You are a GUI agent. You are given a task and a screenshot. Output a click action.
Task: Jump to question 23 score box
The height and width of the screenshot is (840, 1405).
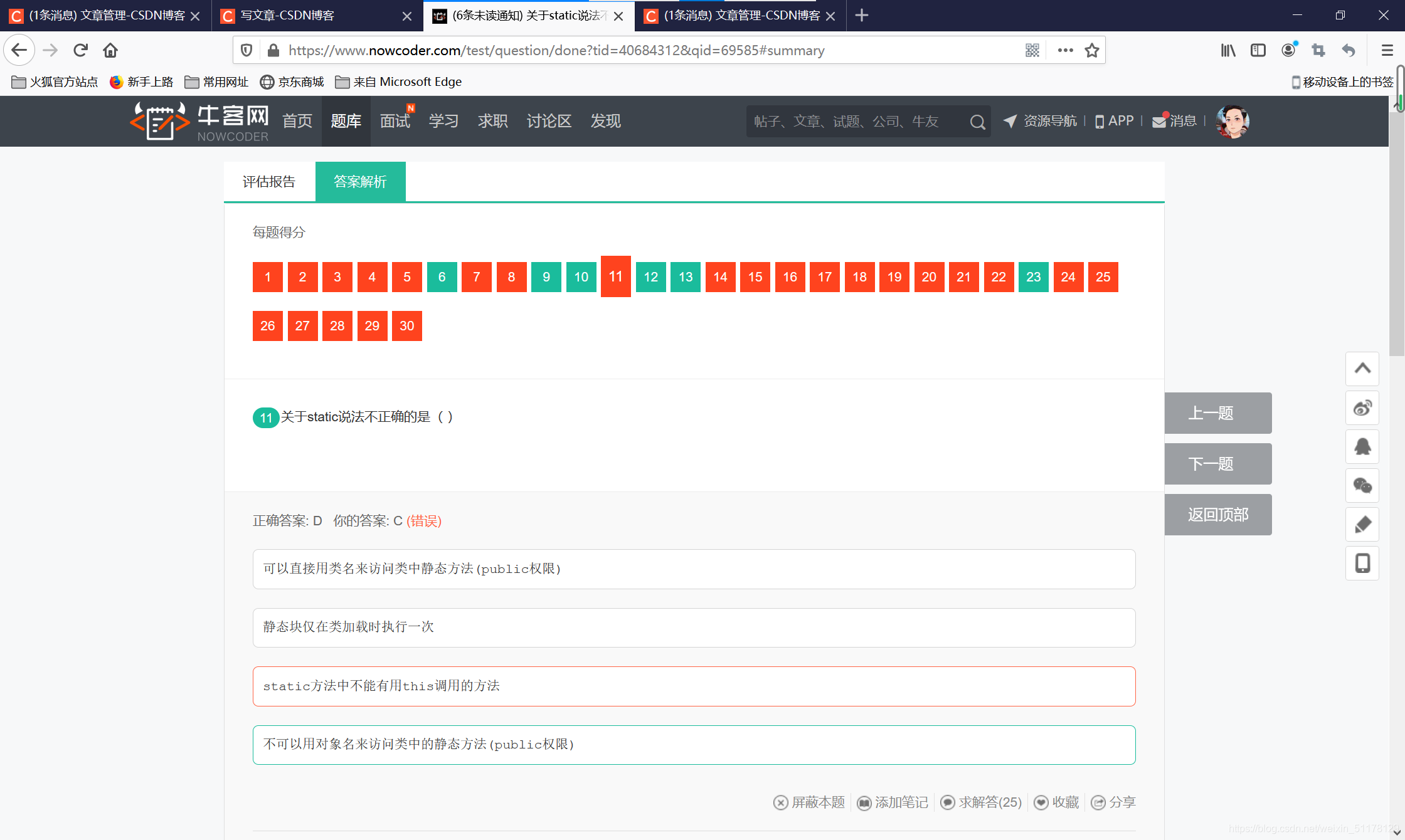pyautogui.click(x=1034, y=277)
